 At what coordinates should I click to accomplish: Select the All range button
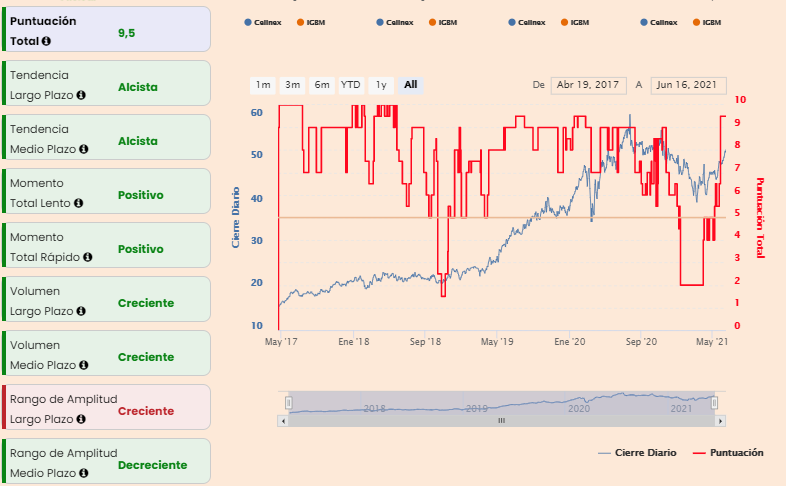point(411,85)
